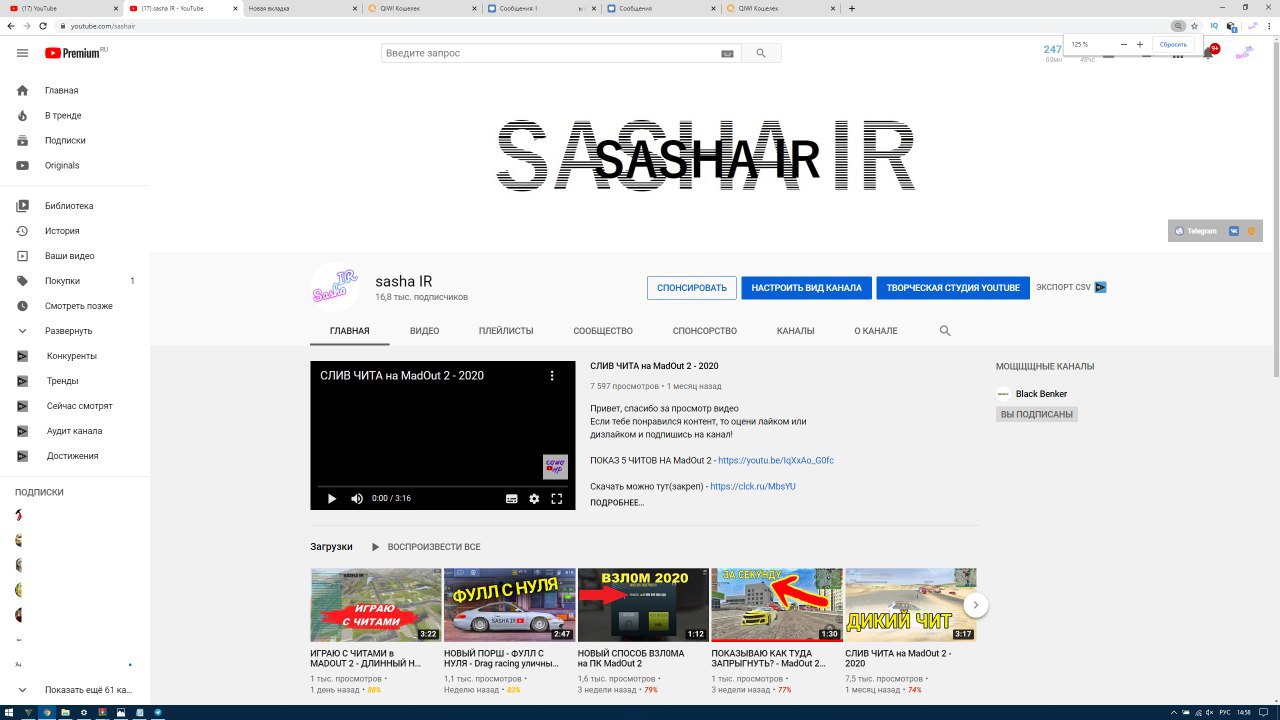This screenshot has width=1280, height=720.
Task: Bookmark this page with the star icon
Action: 1194,26
